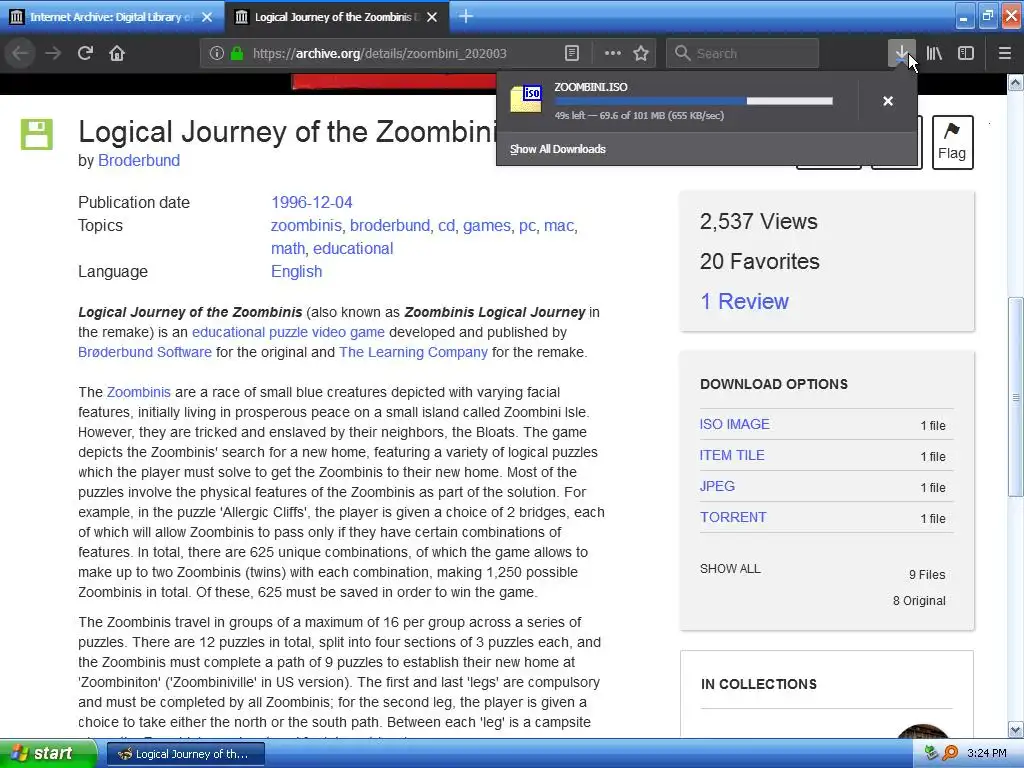Open the pc topic link
1024x768 pixels.
click(x=527, y=225)
